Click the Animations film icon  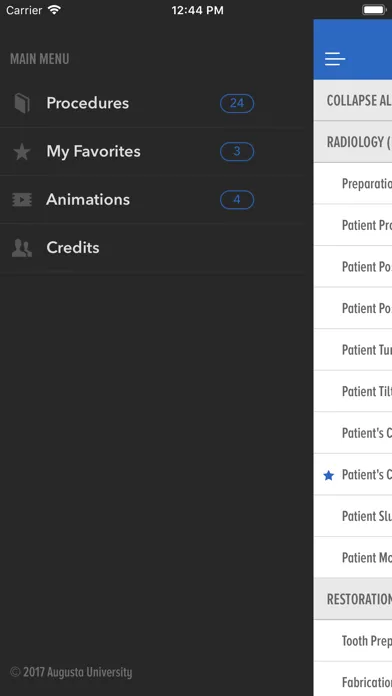(x=22, y=199)
